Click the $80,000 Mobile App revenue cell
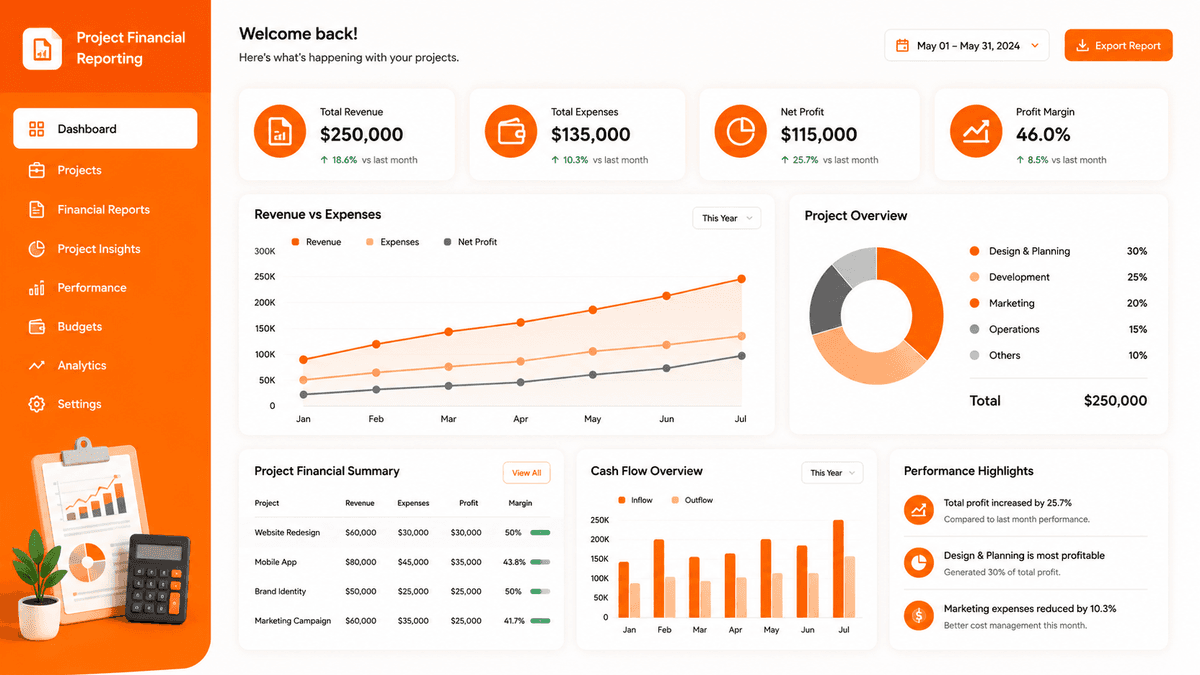 pos(360,562)
